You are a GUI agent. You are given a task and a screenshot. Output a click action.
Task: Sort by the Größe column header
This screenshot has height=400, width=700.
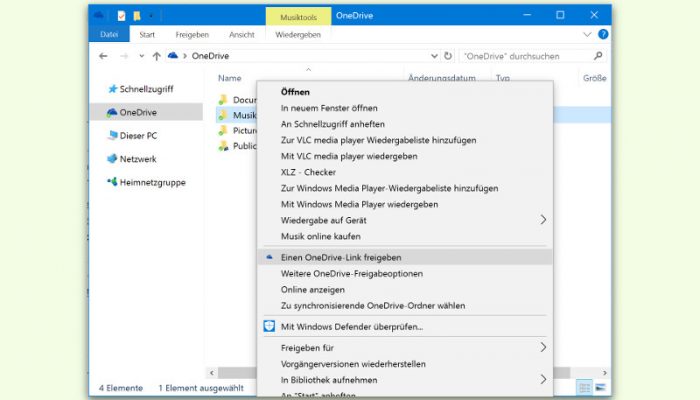[x=594, y=78]
